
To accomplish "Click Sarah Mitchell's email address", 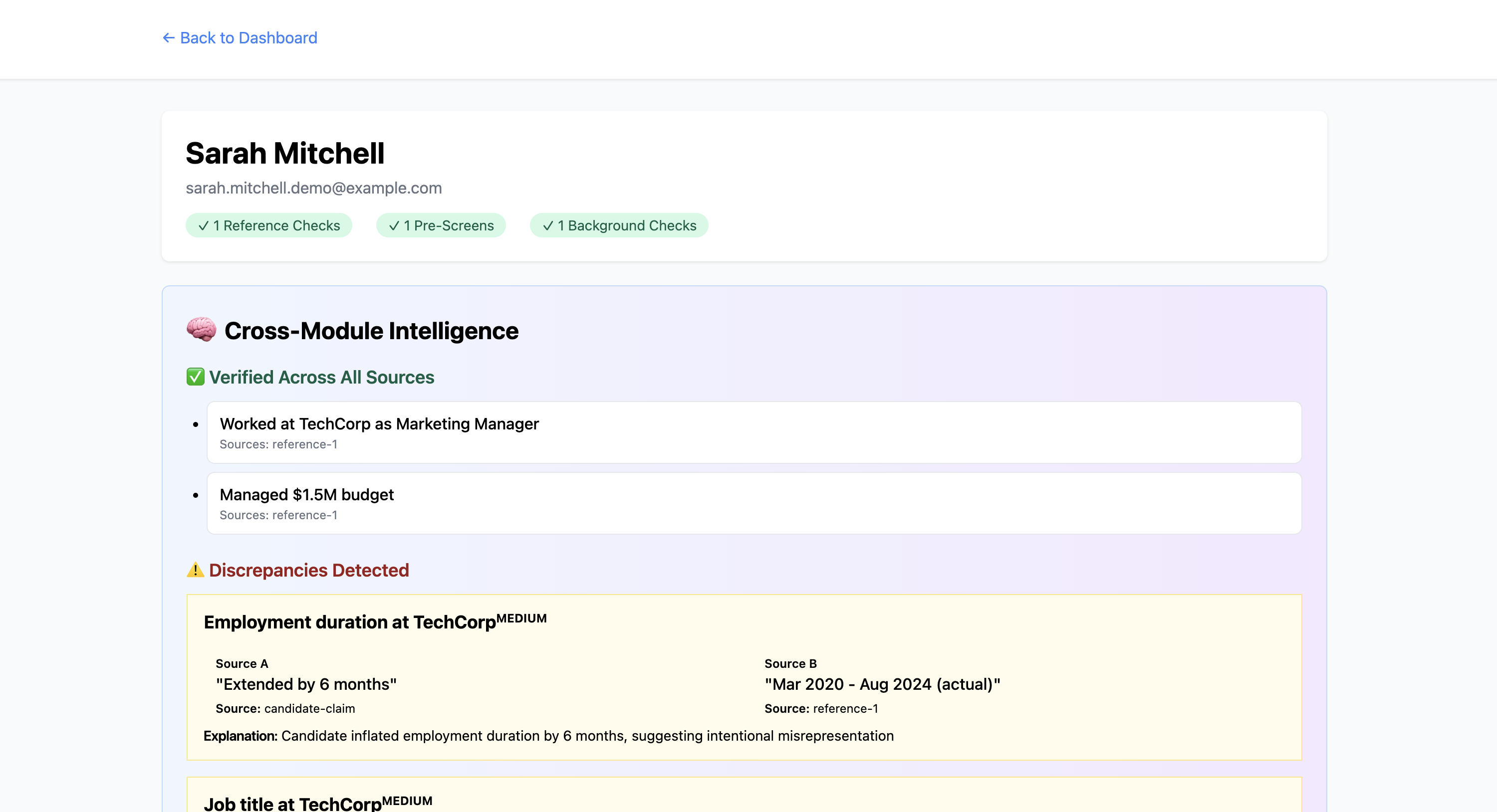I will 313,188.
